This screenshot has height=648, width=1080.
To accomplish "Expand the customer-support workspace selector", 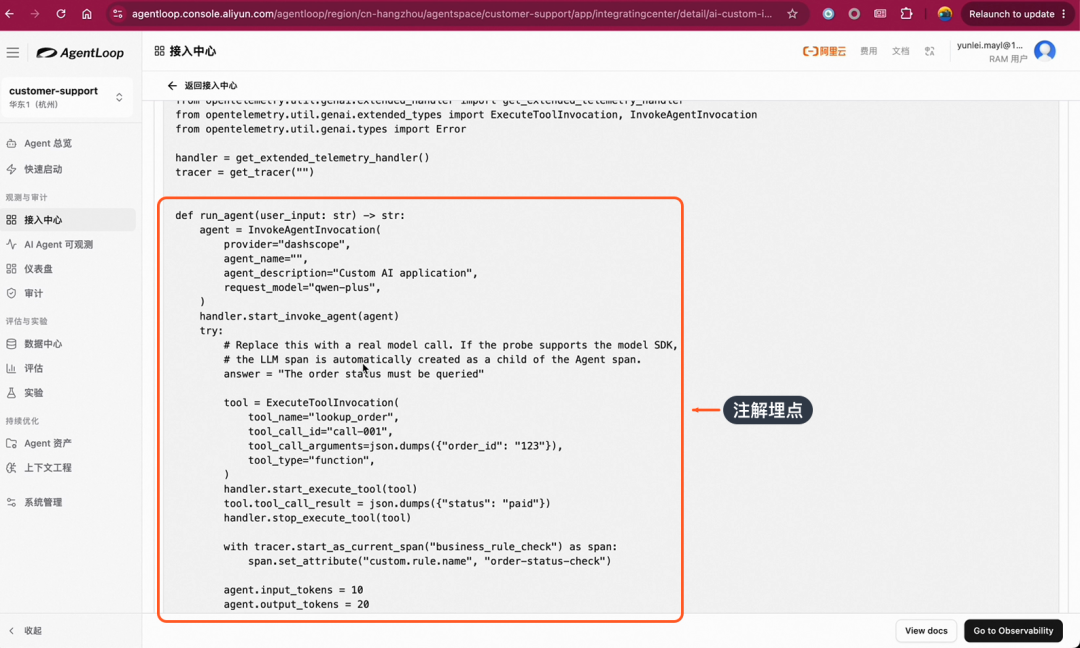I will coord(67,97).
